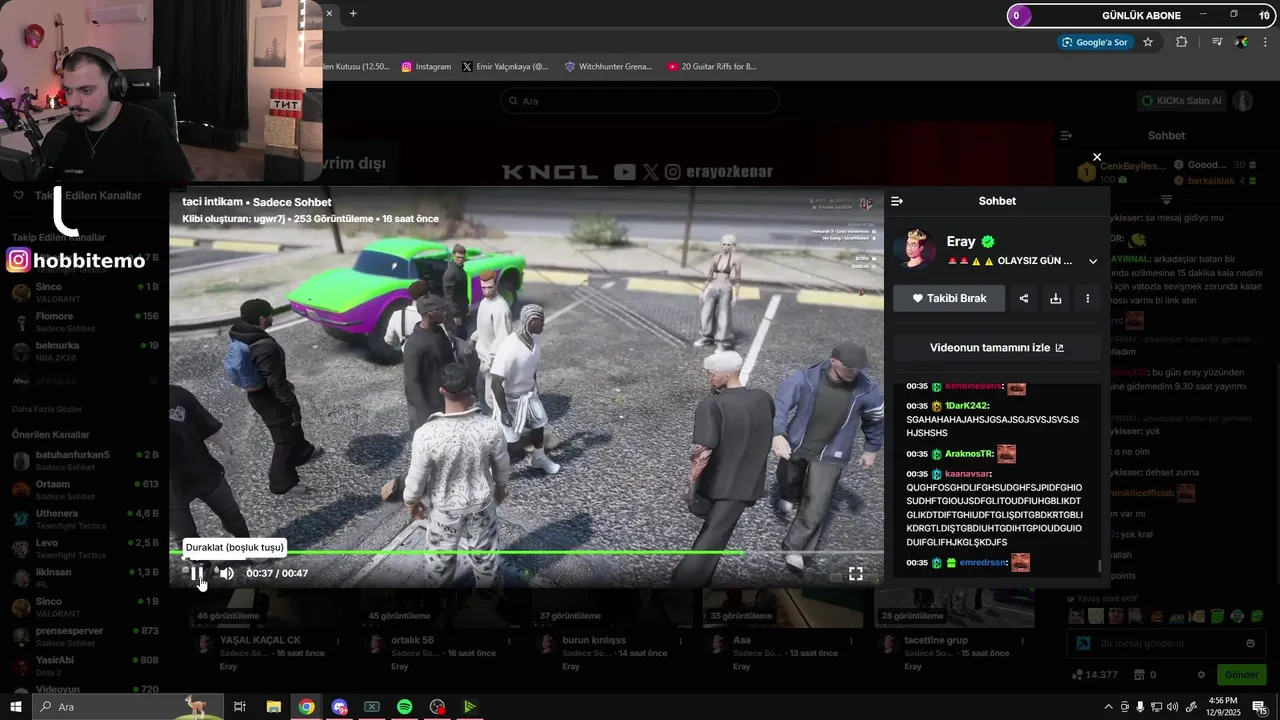Open Levo recommended channel
Viewport: 1280px width, 720px height.
[85, 549]
